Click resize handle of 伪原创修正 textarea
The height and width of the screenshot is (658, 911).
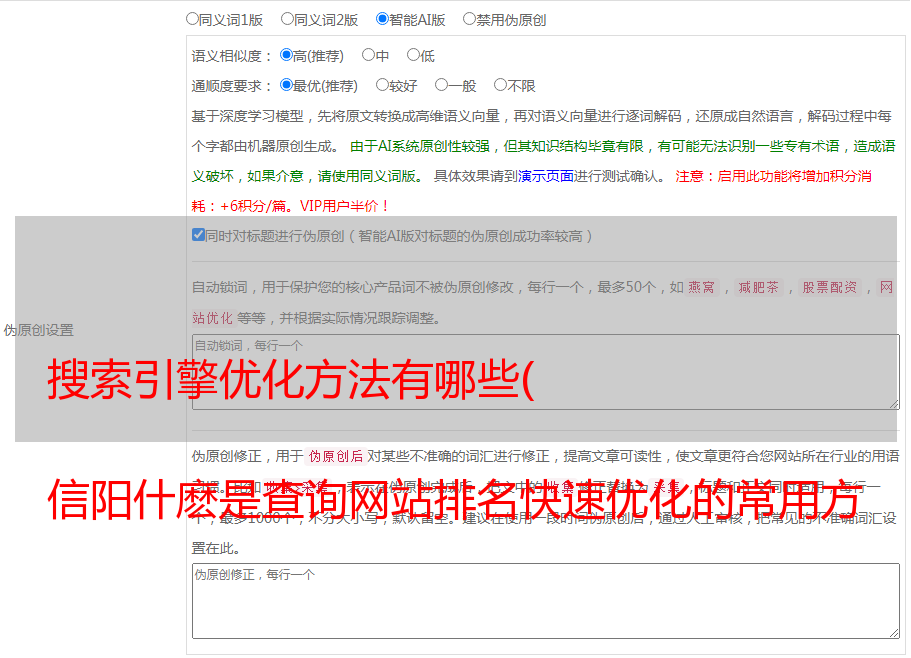(894, 632)
